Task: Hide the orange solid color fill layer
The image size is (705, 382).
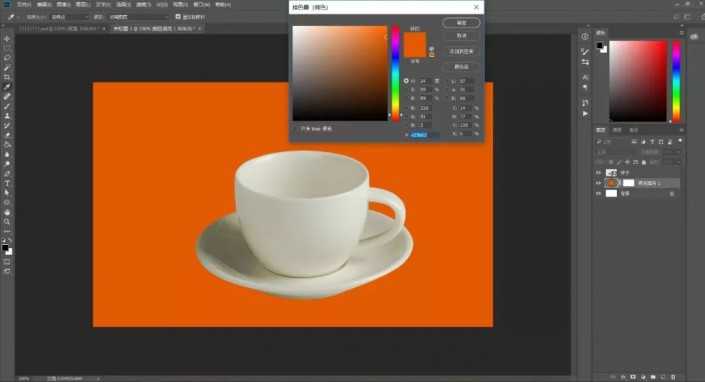Action: click(x=598, y=183)
